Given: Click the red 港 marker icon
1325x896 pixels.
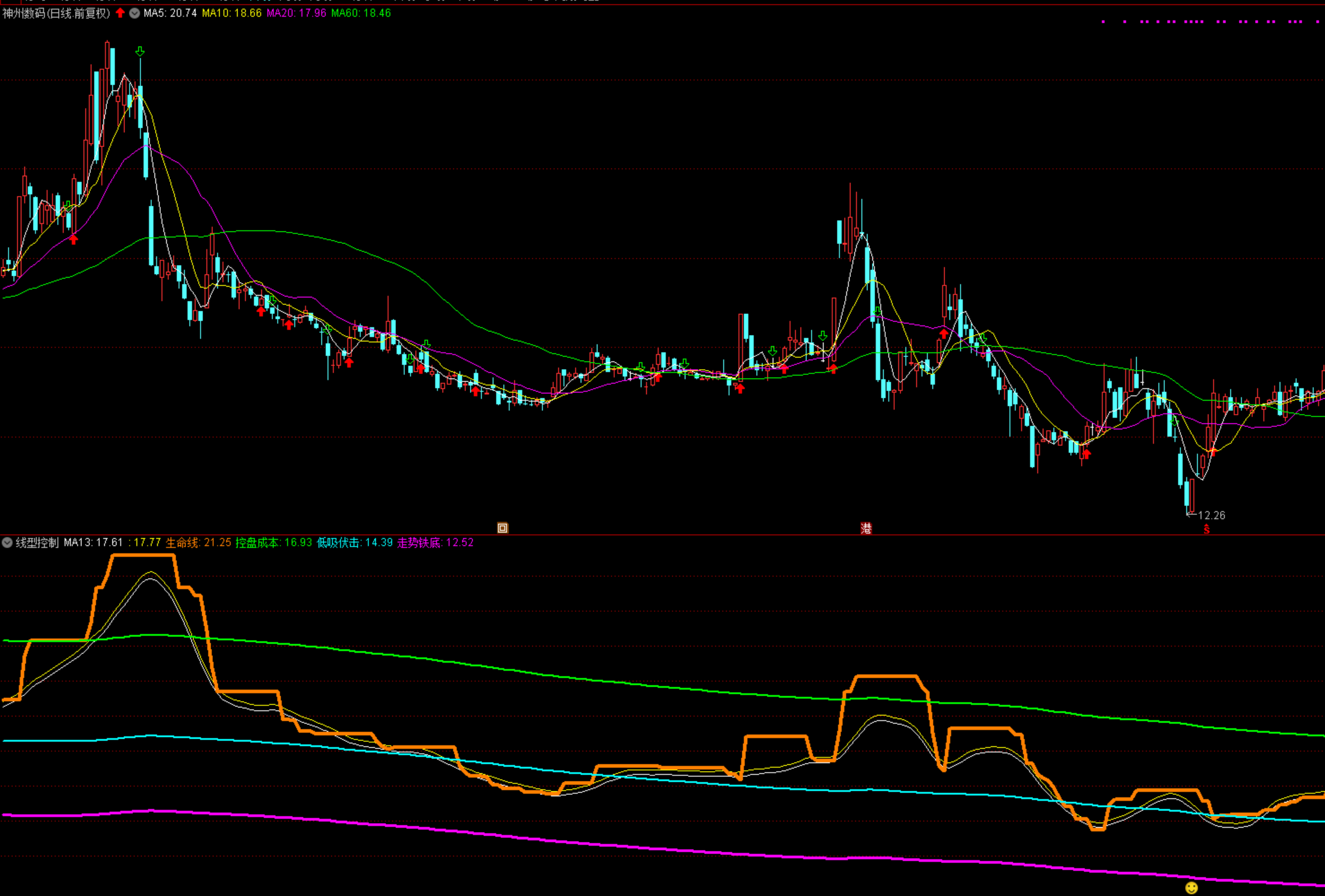Looking at the screenshot, I should tap(866, 528).
